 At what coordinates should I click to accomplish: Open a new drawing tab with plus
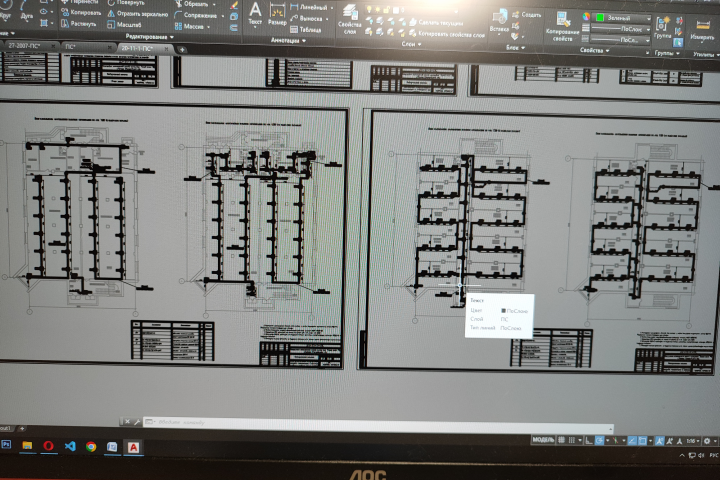182,50
